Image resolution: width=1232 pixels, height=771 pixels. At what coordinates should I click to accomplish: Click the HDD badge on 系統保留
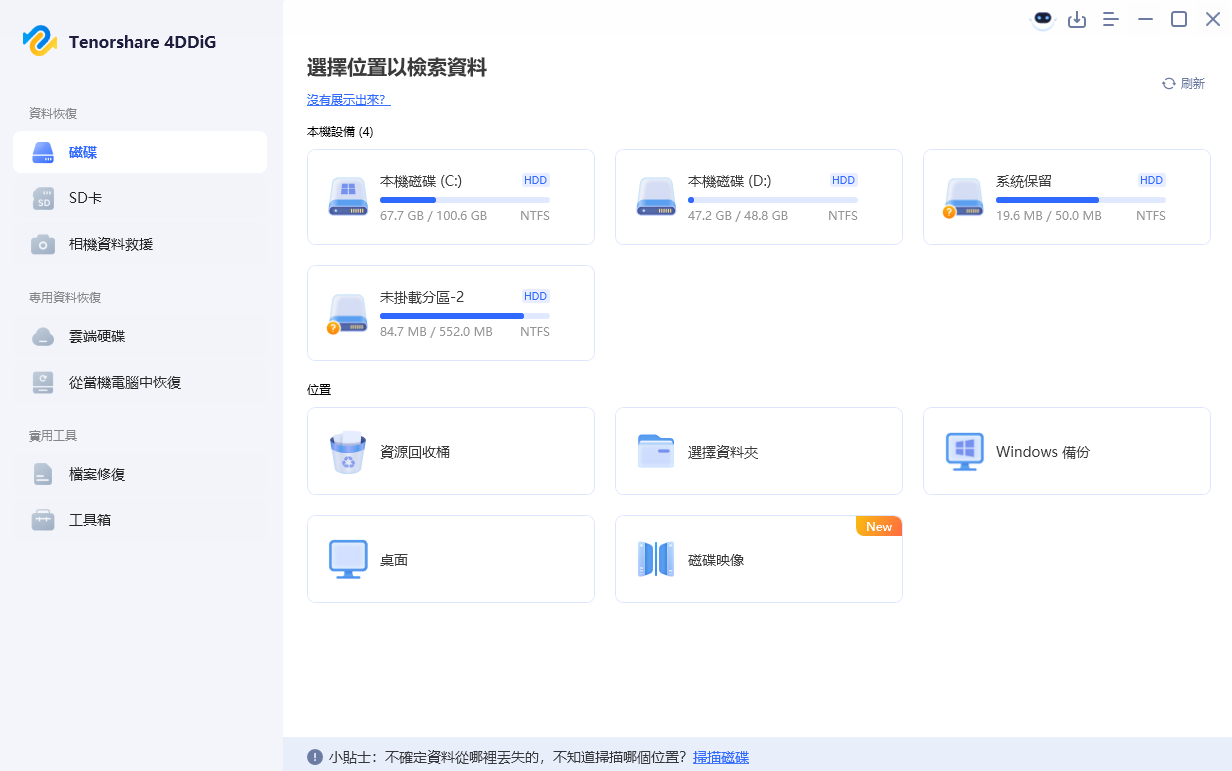click(x=1152, y=180)
